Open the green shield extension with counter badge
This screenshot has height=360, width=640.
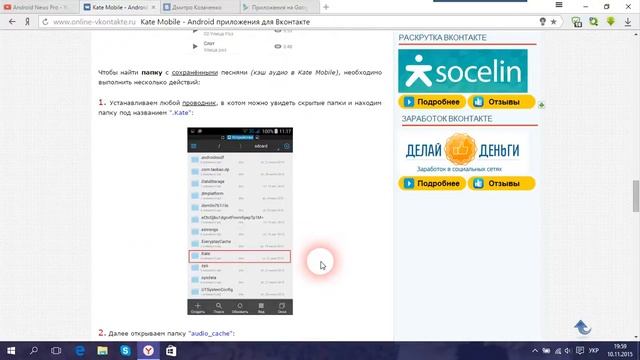click(576, 22)
